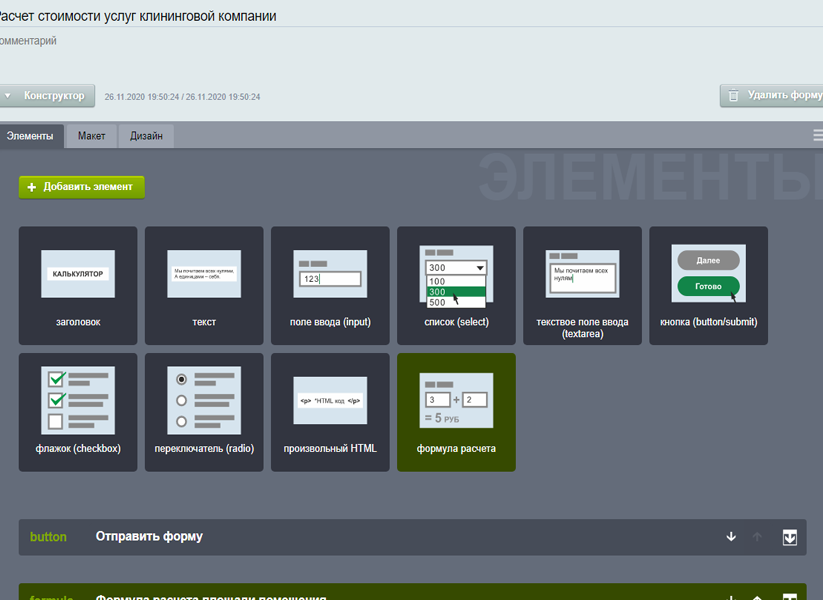This screenshot has height=600, width=823.
Task: Open the hamburger menu beside tabs
Action: click(x=817, y=136)
